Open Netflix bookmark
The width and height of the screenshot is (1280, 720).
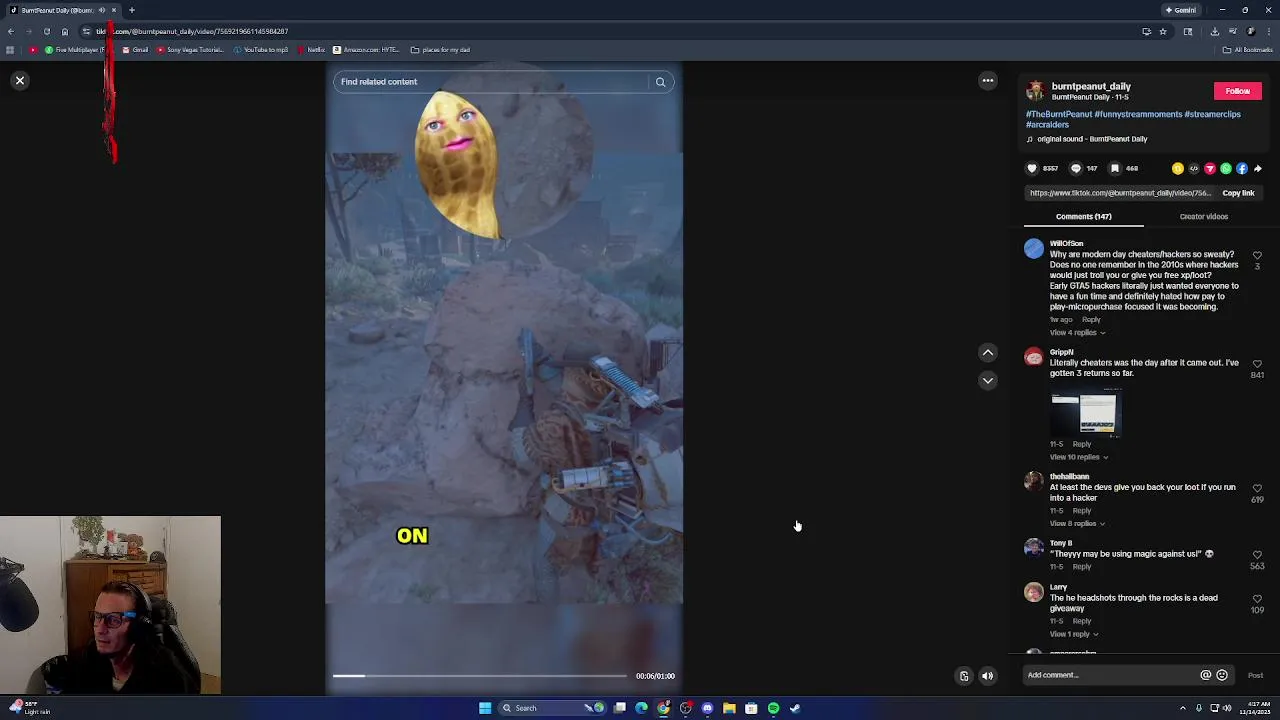[x=311, y=50]
